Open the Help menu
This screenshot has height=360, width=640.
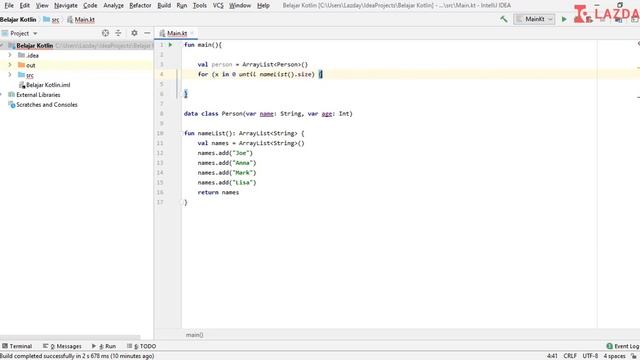[x=263, y=5]
